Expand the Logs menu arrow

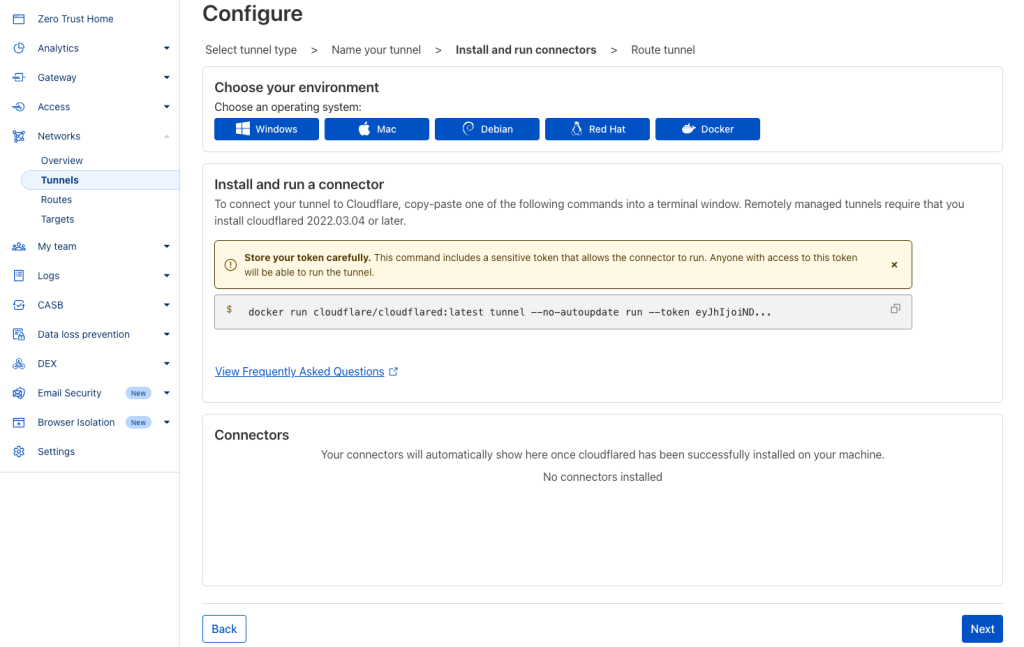click(x=167, y=276)
